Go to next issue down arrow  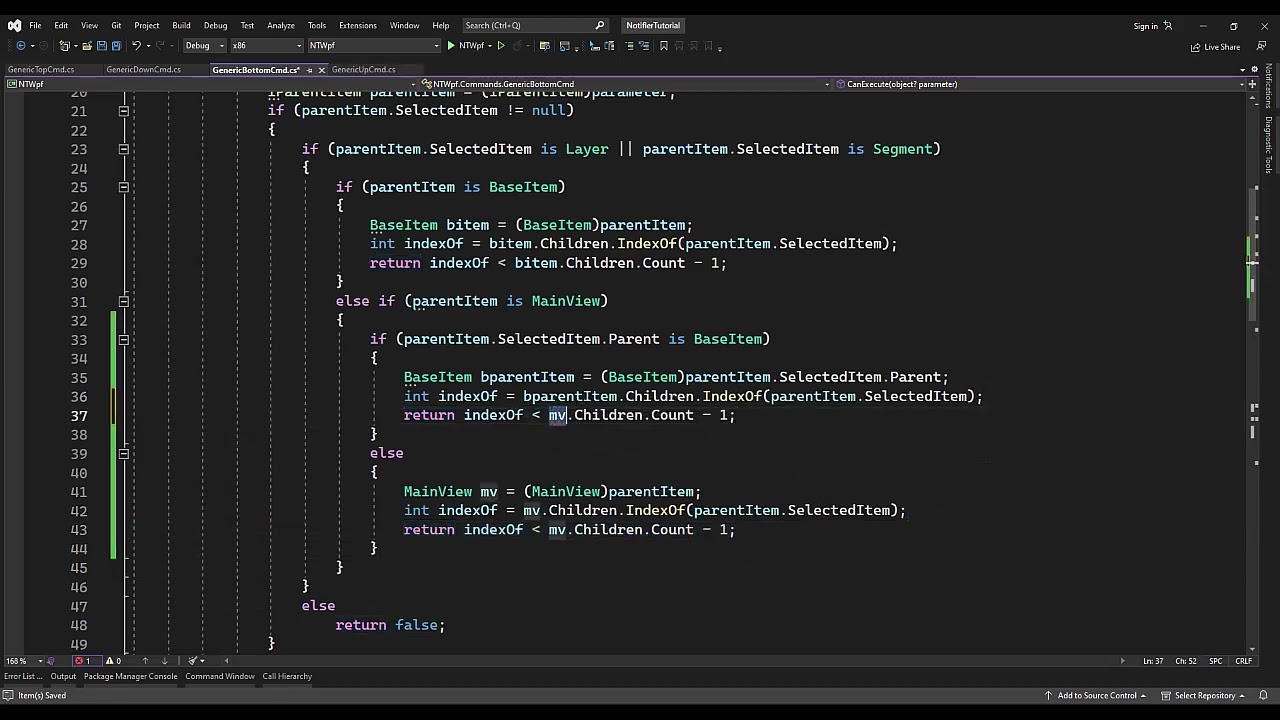[x=164, y=661]
